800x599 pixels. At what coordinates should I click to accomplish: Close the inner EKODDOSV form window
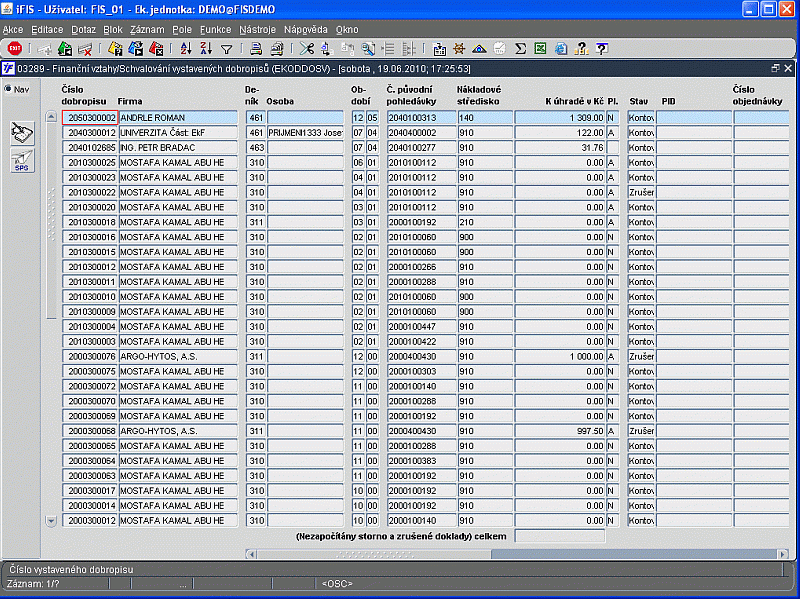point(788,68)
